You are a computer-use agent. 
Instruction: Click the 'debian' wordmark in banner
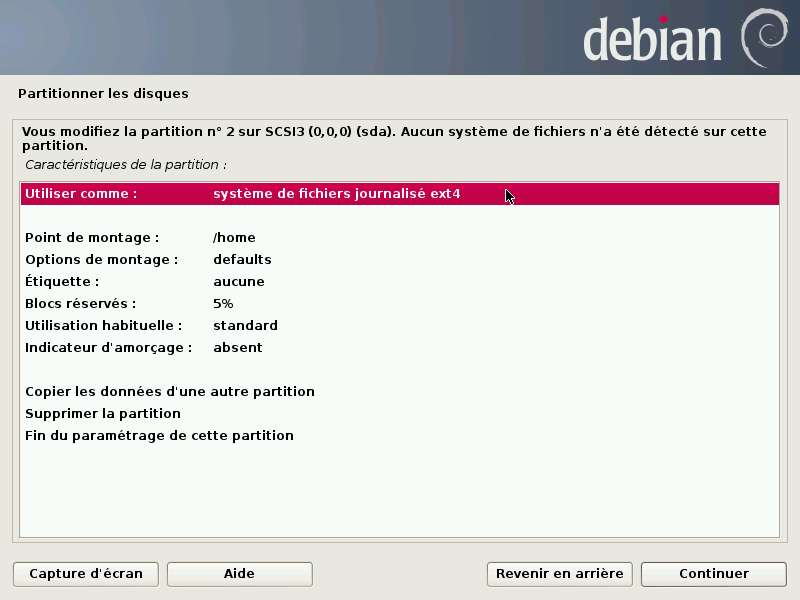[x=652, y=41]
